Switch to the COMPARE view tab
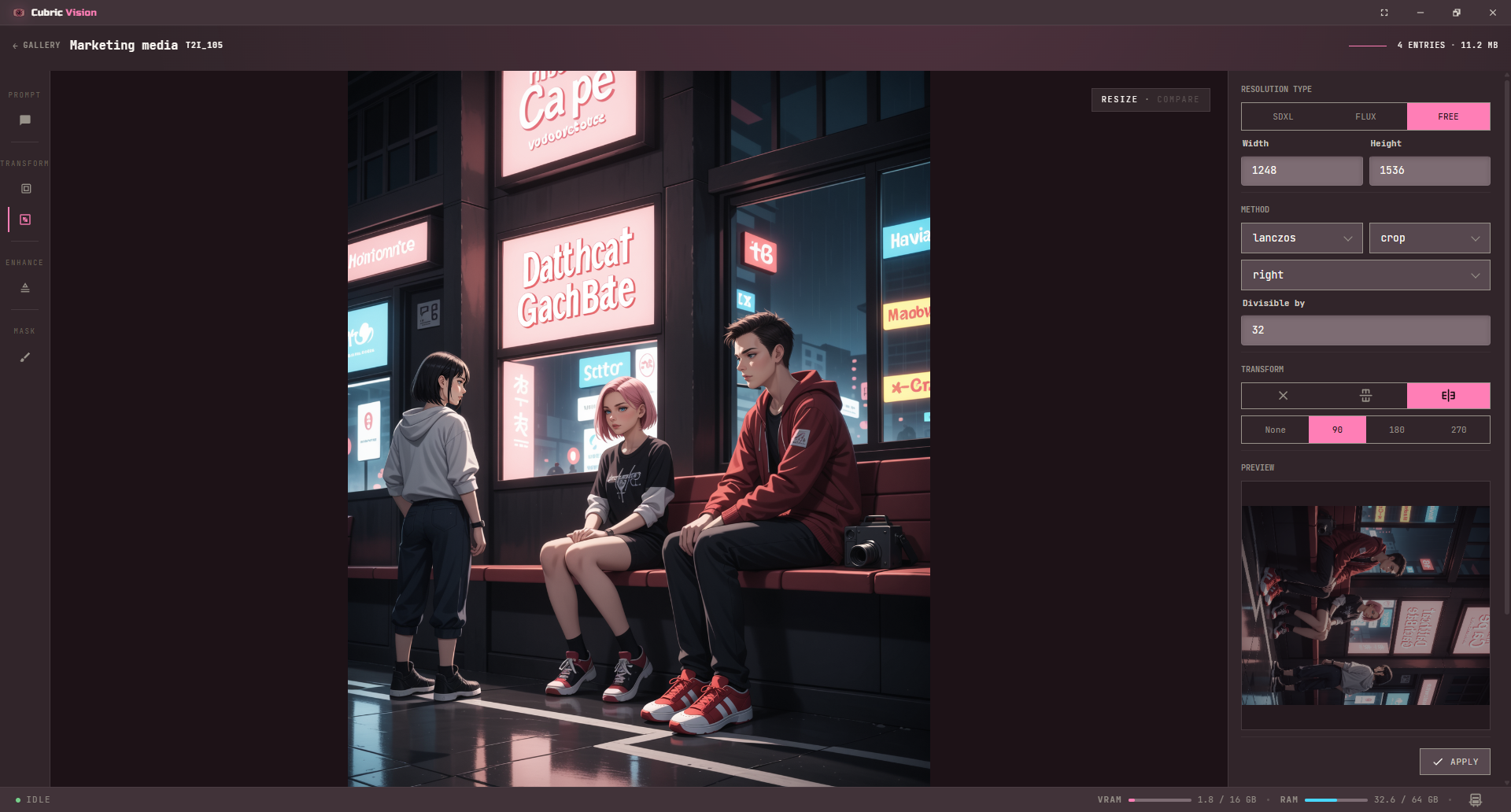Screen dimensions: 1511x812 click(x=1178, y=100)
